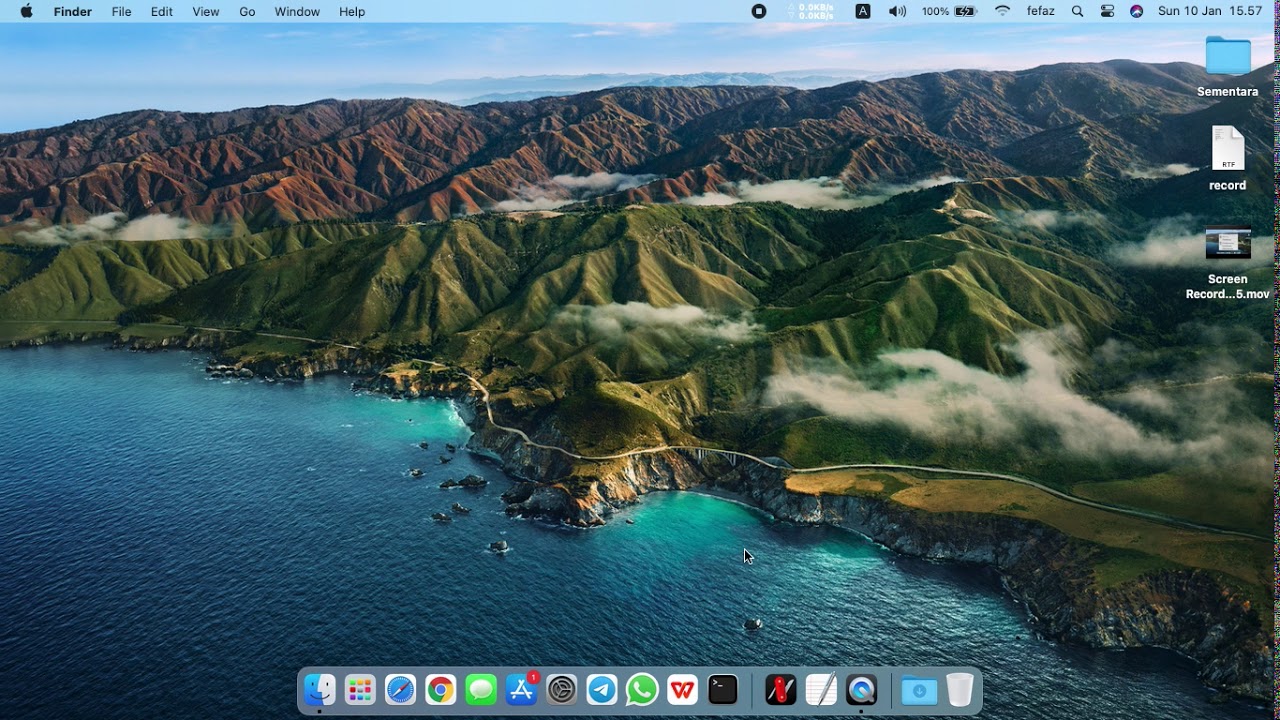Screen dimensions: 1280x720
Task: Open the View menu
Action: click(x=205, y=11)
